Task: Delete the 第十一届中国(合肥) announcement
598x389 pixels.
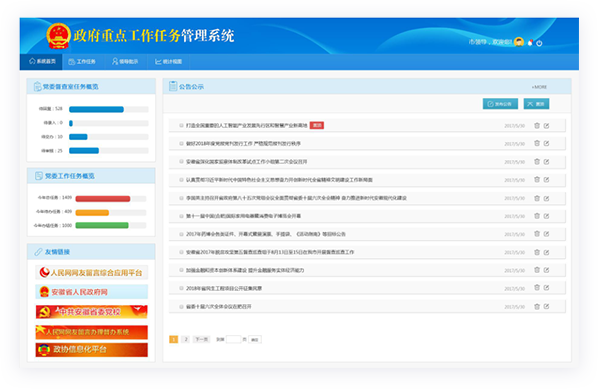Action: 537,216
